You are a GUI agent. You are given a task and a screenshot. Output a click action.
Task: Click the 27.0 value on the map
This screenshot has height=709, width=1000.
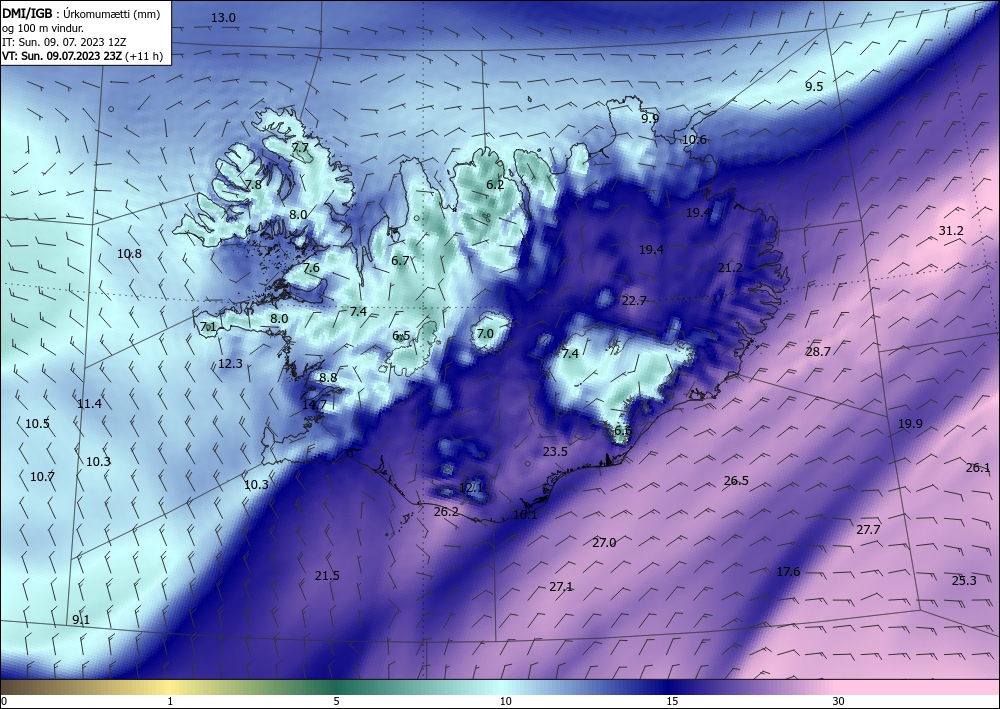[x=604, y=543]
